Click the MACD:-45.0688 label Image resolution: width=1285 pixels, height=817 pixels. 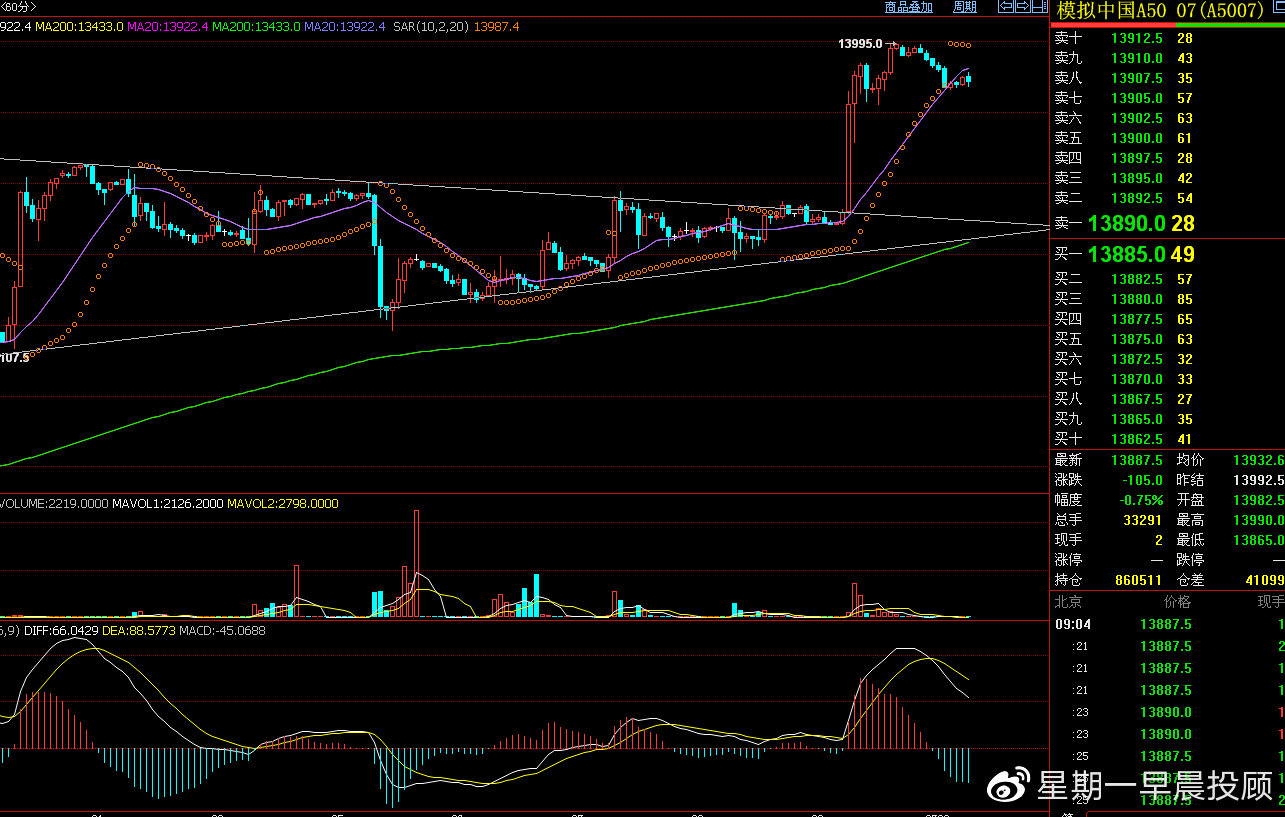(223, 630)
